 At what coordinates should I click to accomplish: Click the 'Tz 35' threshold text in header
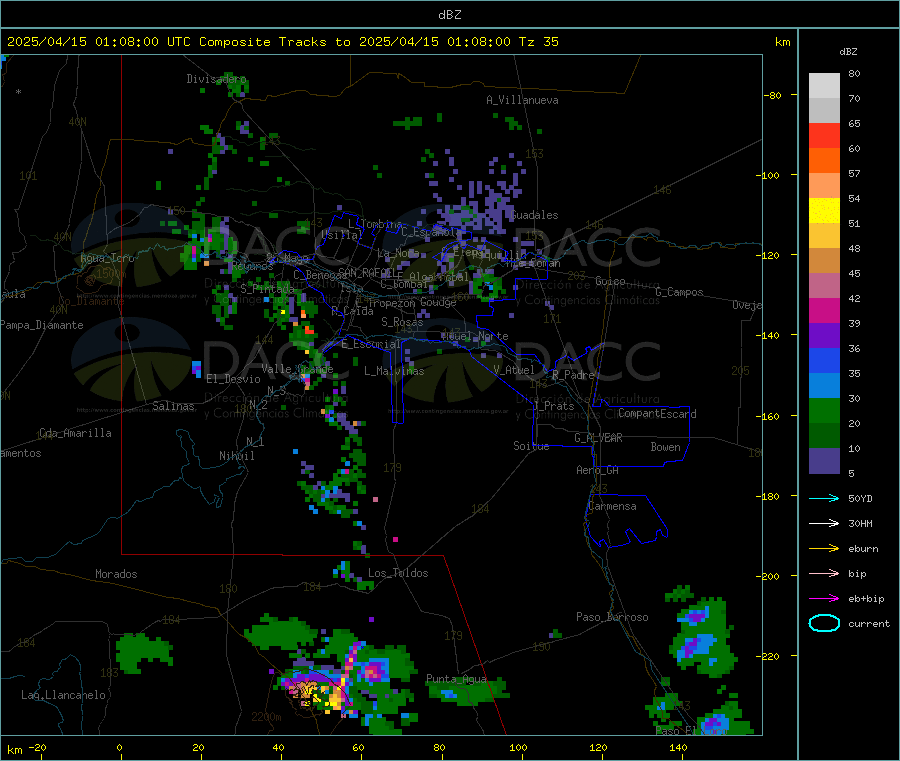pyautogui.click(x=538, y=42)
